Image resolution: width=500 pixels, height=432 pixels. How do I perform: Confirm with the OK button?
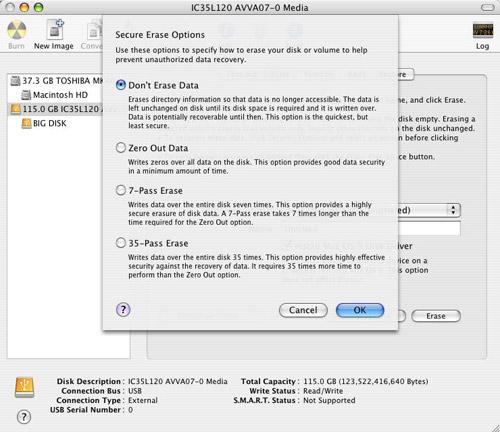(360, 310)
